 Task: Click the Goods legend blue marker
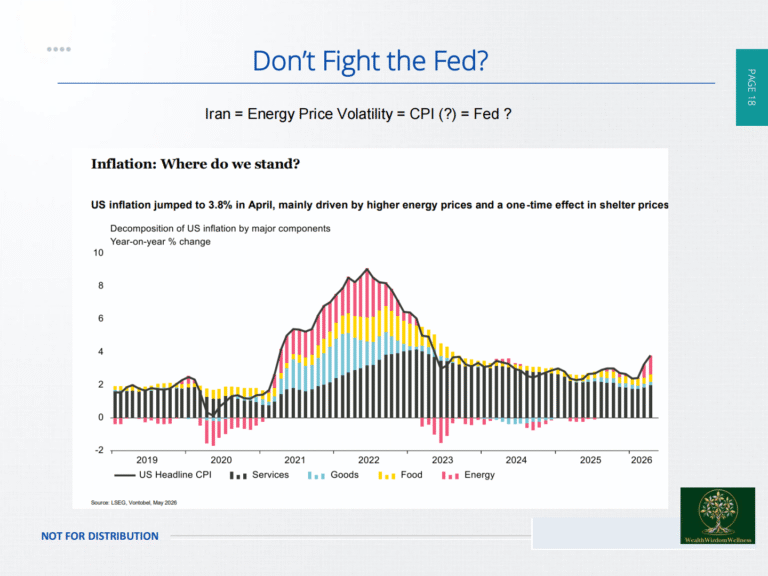(316, 475)
